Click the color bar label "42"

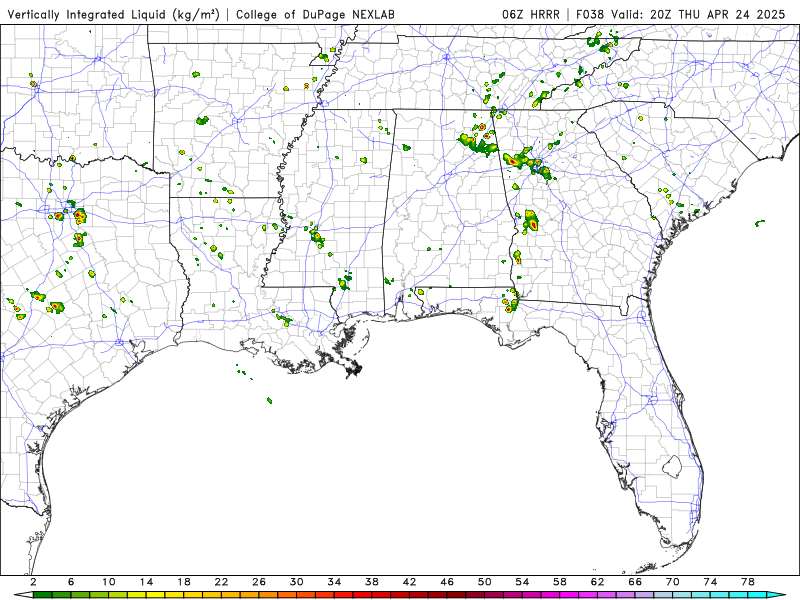[410, 582]
